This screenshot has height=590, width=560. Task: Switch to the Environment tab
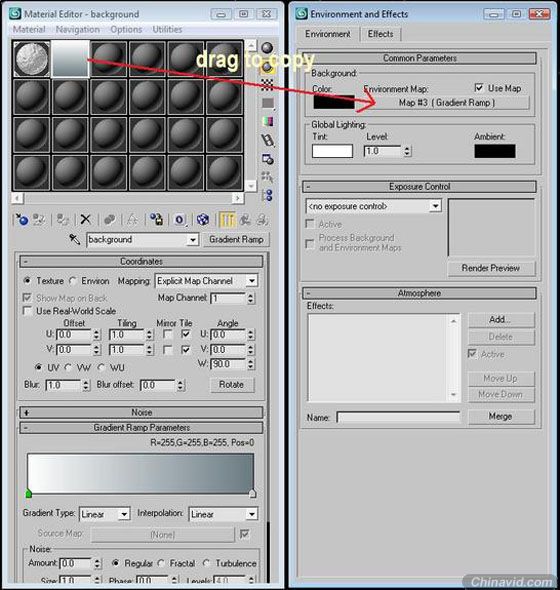pos(327,34)
